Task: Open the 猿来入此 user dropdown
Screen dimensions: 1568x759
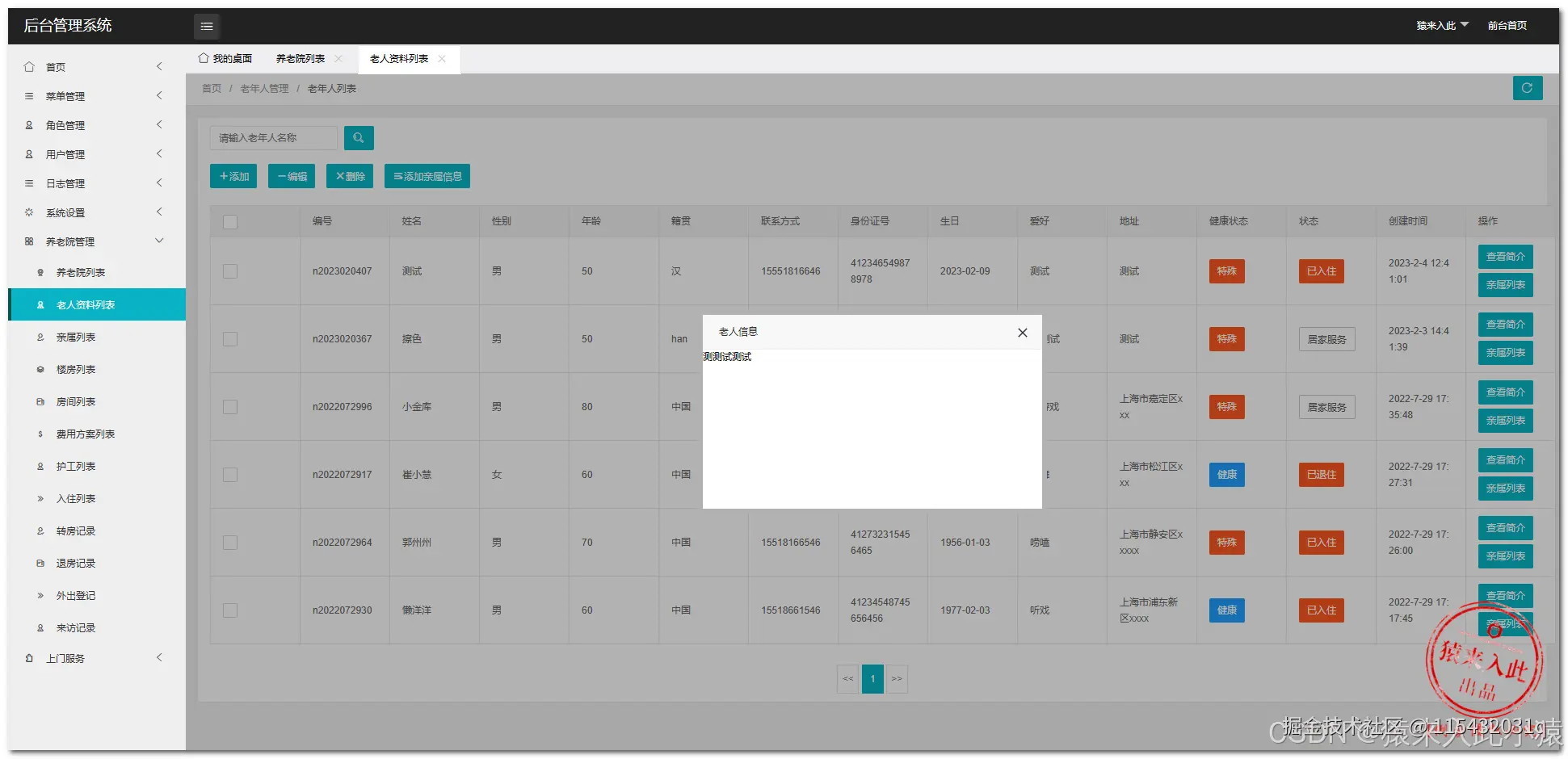Action: (1442, 26)
